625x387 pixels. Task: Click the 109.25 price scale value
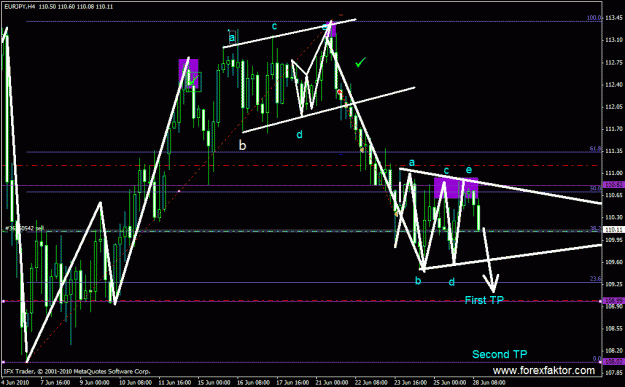point(614,284)
